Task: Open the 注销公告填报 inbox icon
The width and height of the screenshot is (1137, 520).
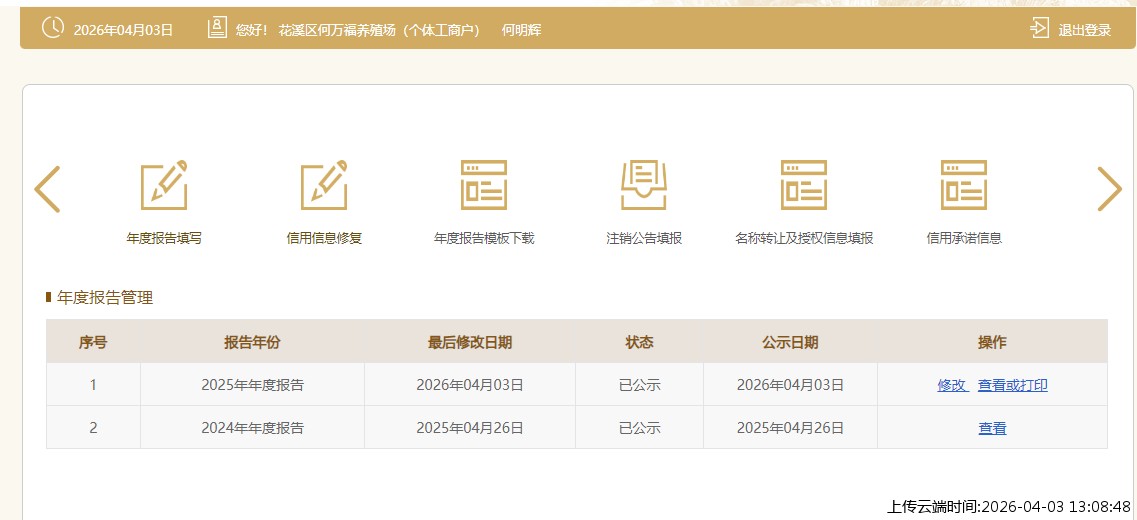Action: [x=644, y=185]
